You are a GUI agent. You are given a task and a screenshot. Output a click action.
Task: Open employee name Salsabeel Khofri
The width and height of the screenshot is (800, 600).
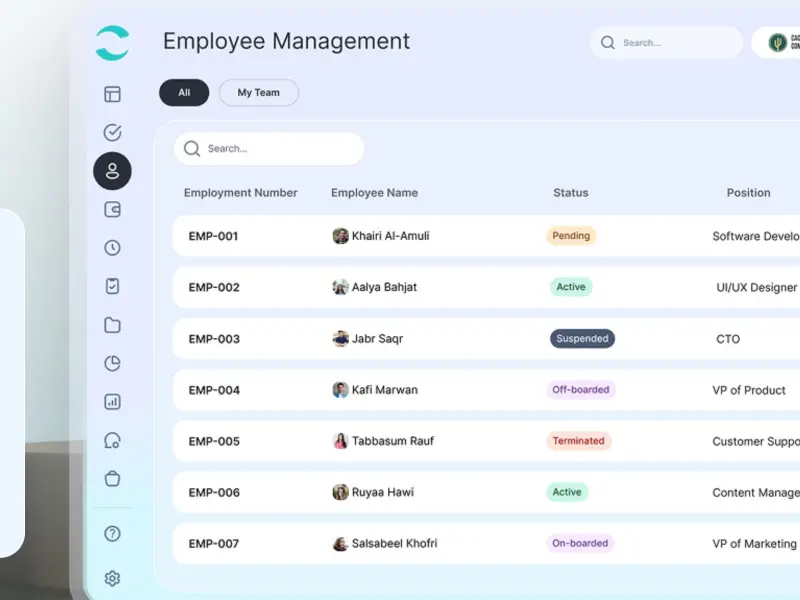[394, 543]
